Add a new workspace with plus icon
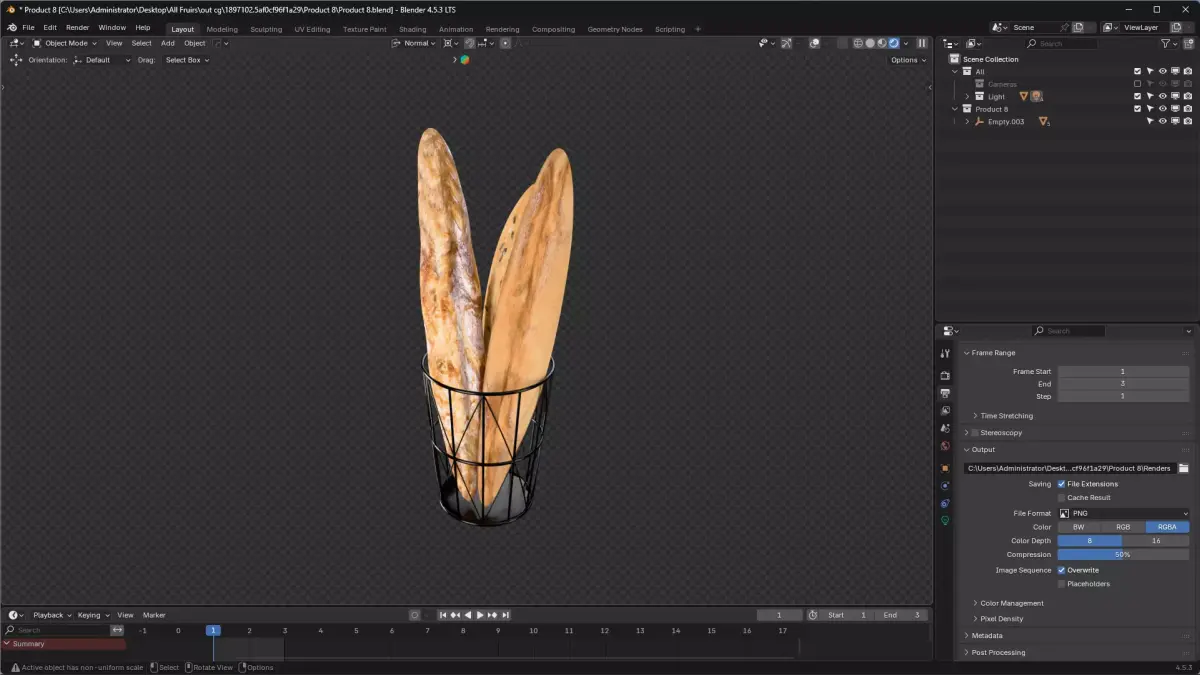This screenshot has height=675, width=1200. (698, 29)
